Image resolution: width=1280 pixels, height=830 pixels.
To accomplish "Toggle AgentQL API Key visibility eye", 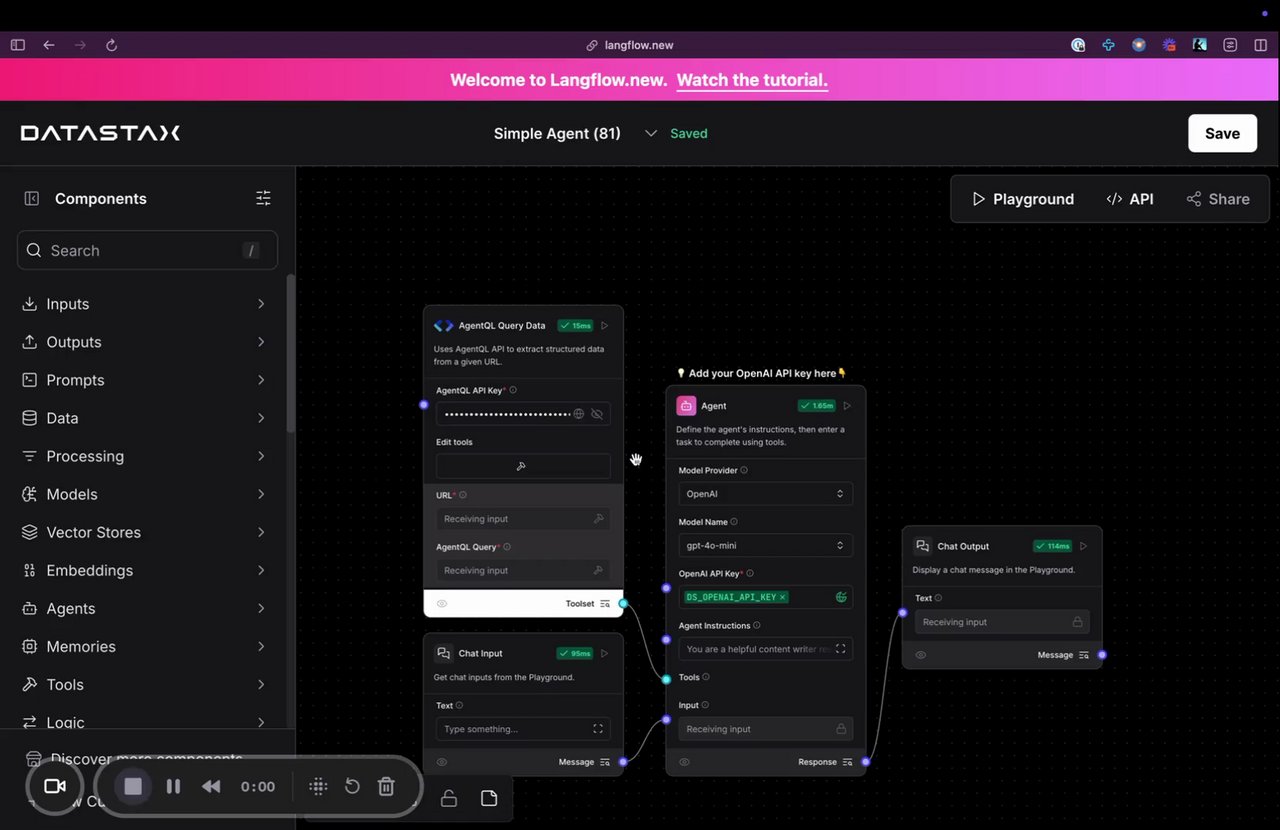I will [x=597, y=414].
